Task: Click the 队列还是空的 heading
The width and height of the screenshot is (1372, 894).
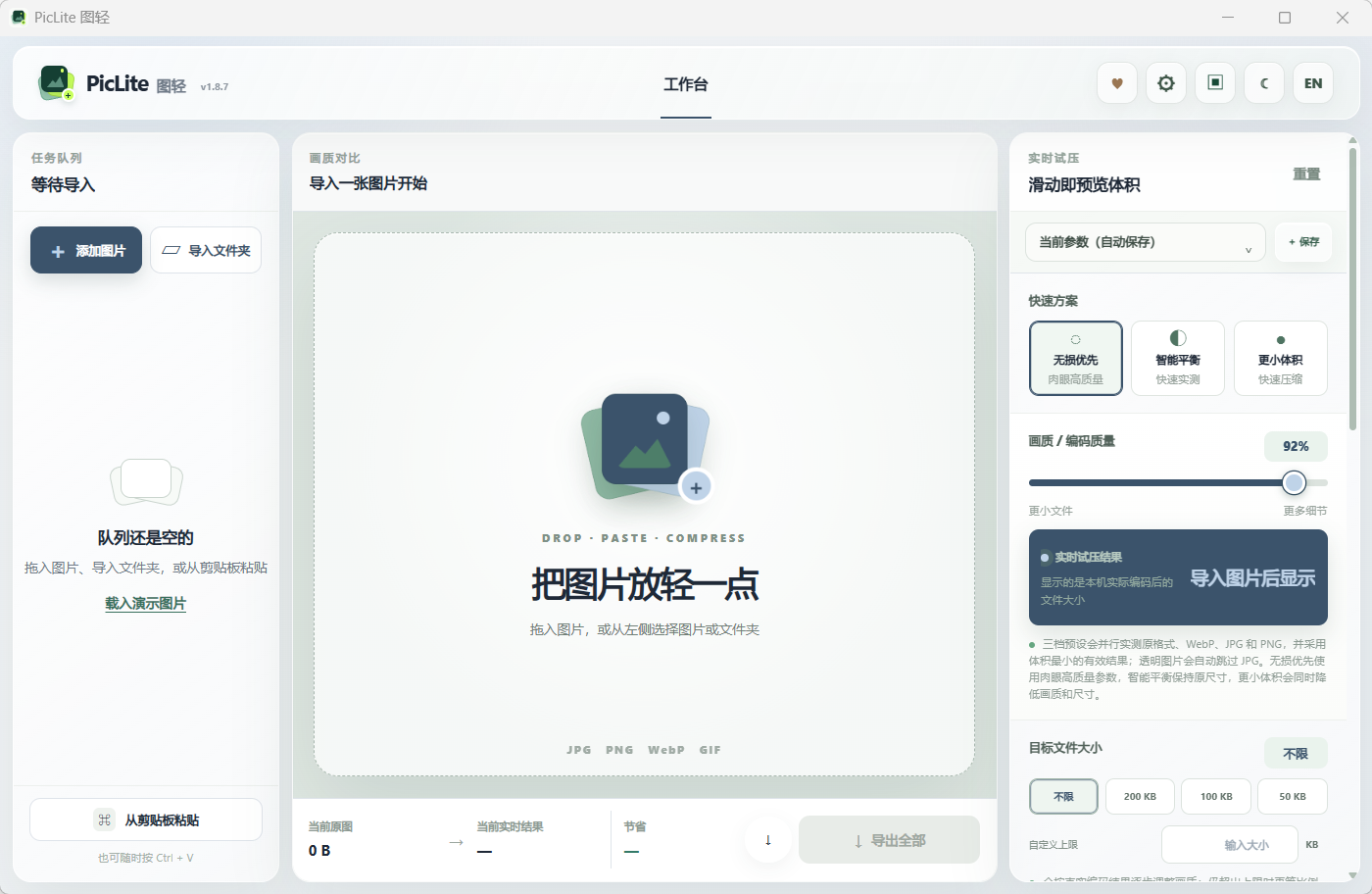Action: [146, 537]
